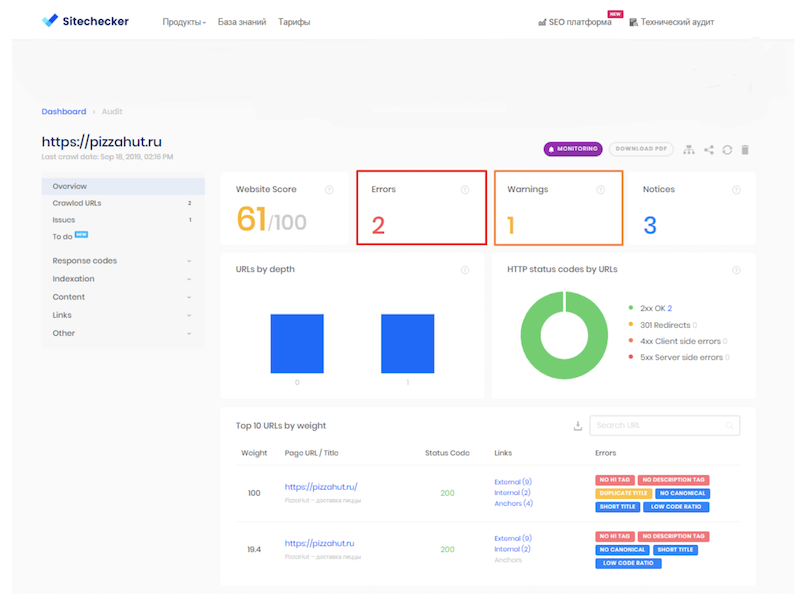Click 2xx OK legend entry
Screen dimensions: 800x599
pos(651,308)
